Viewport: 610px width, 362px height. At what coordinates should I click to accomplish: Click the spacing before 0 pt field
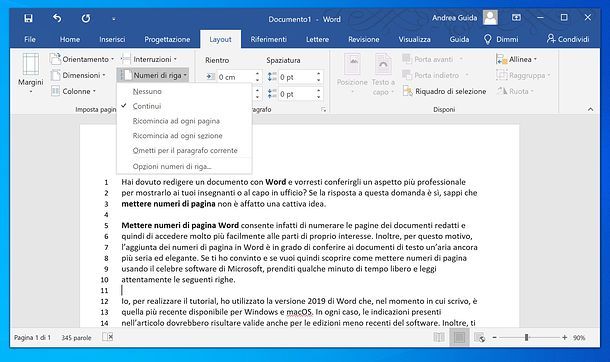(x=297, y=77)
